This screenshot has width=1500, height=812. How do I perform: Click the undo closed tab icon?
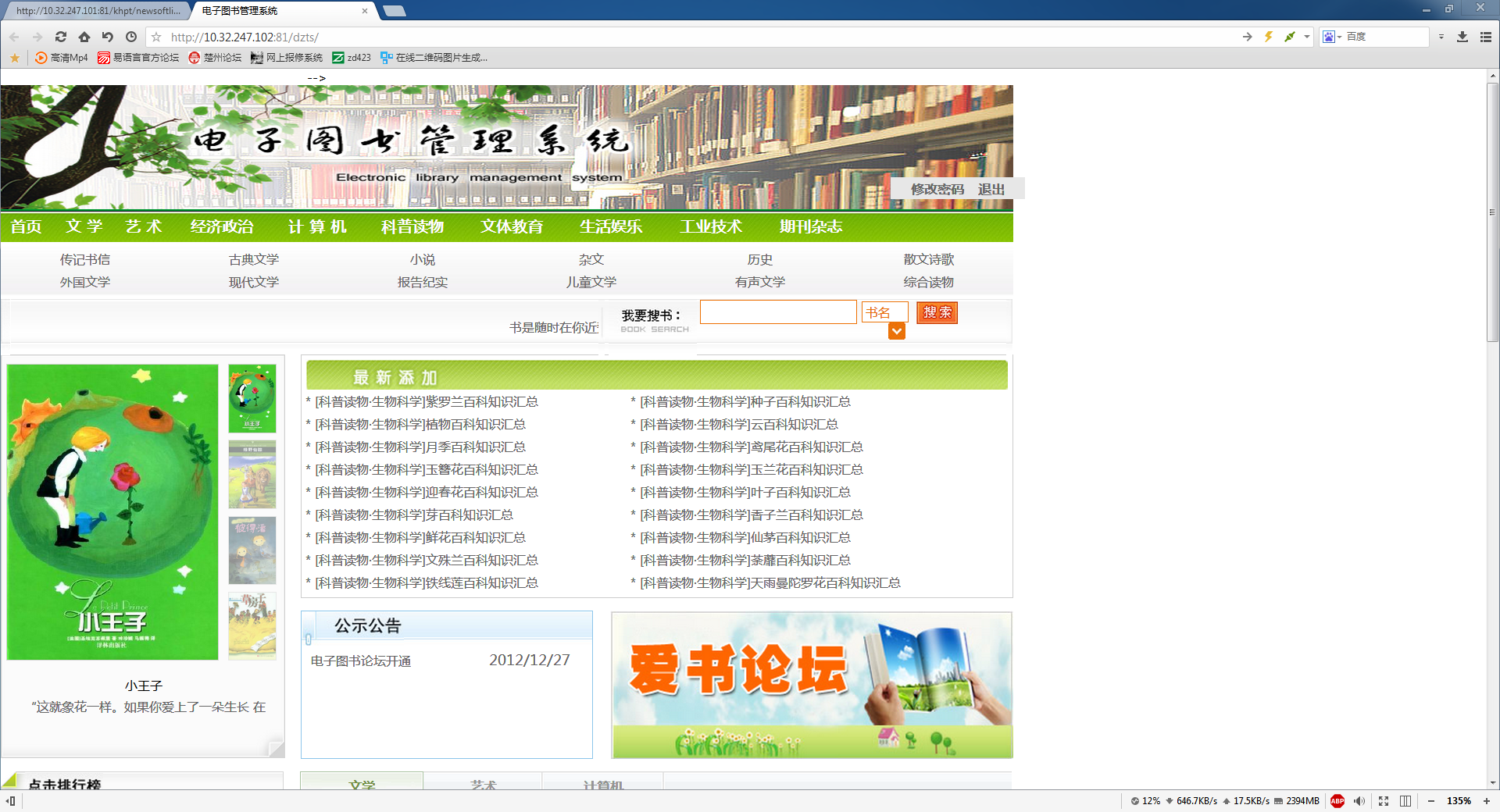(108, 37)
